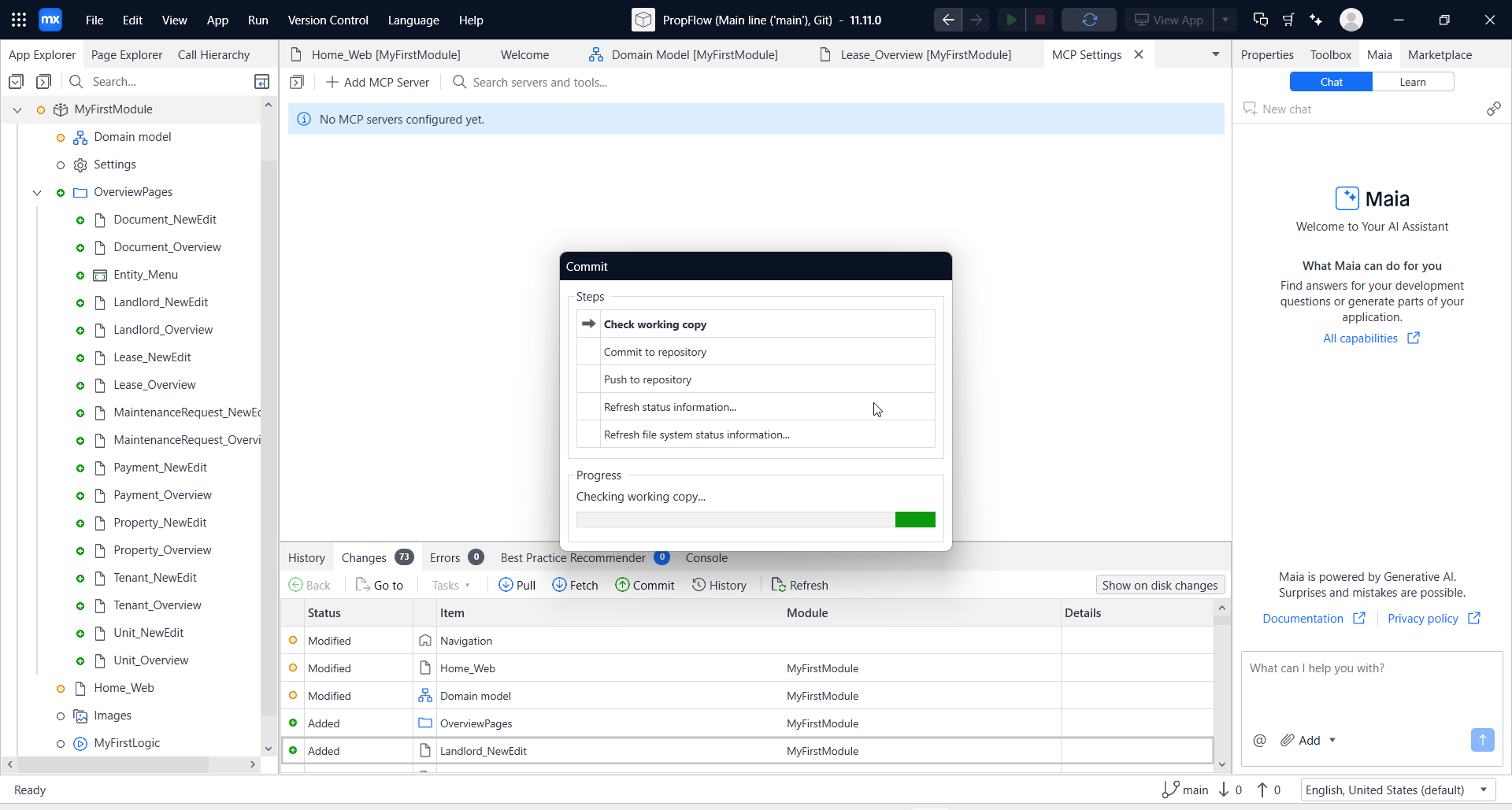
Task: Click the layout toggle icon beside App Explorer search
Action: (262, 81)
